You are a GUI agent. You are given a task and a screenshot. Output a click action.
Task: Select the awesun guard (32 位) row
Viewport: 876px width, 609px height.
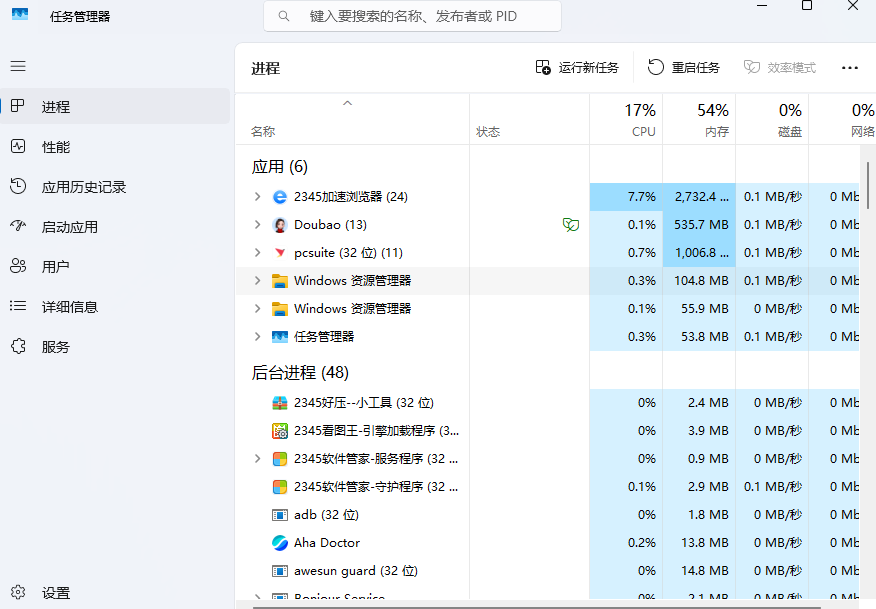(x=548, y=570)
